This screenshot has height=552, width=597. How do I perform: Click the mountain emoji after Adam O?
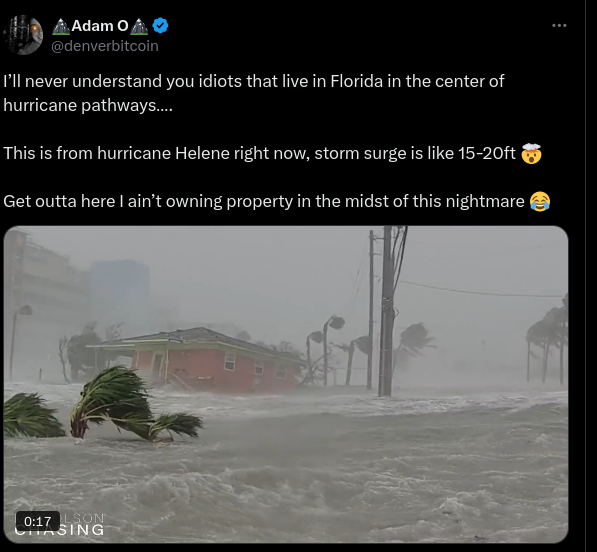(x=139, y=26)
